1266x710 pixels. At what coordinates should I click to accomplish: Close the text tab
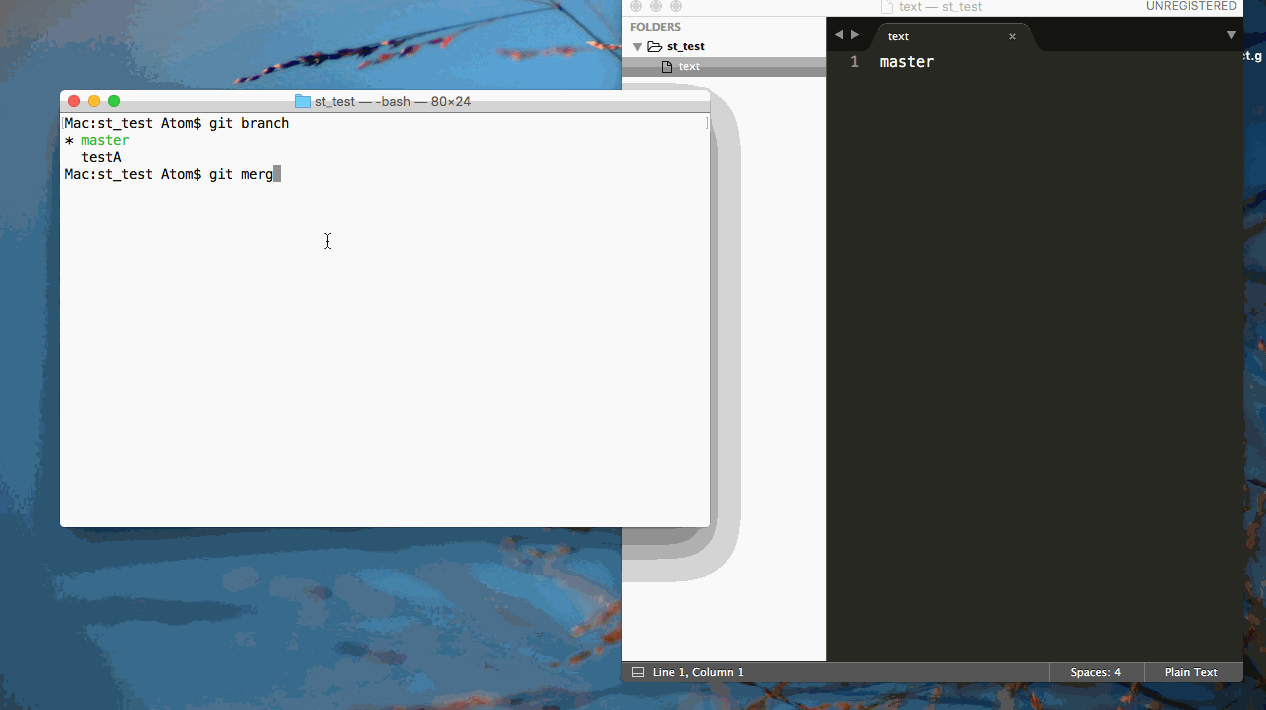point(1012,36)
